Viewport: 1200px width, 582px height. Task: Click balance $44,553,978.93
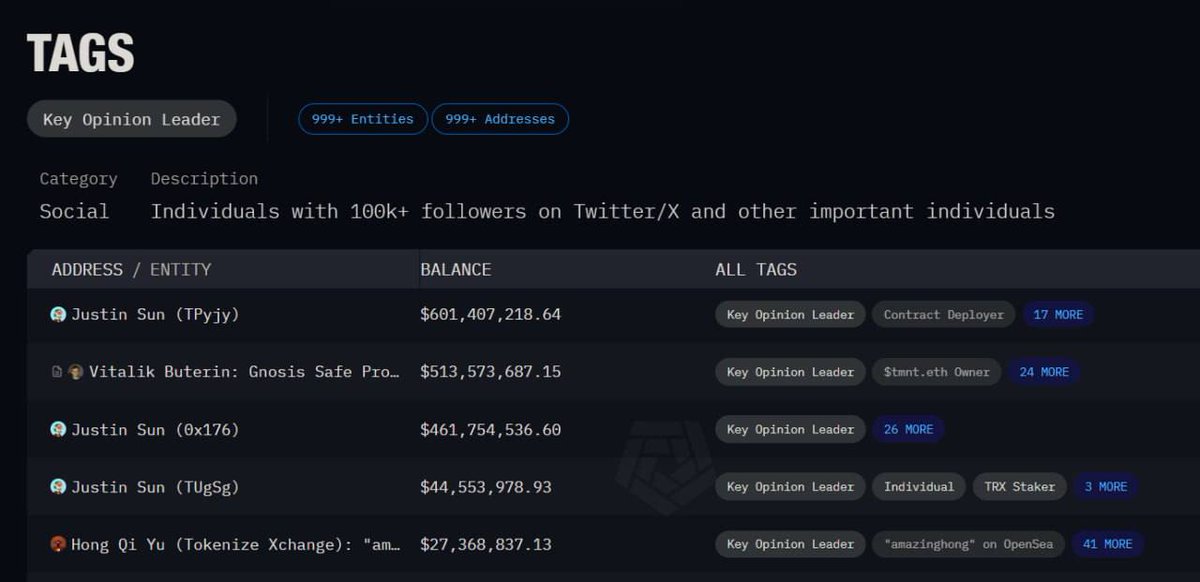tap(486, 487)
